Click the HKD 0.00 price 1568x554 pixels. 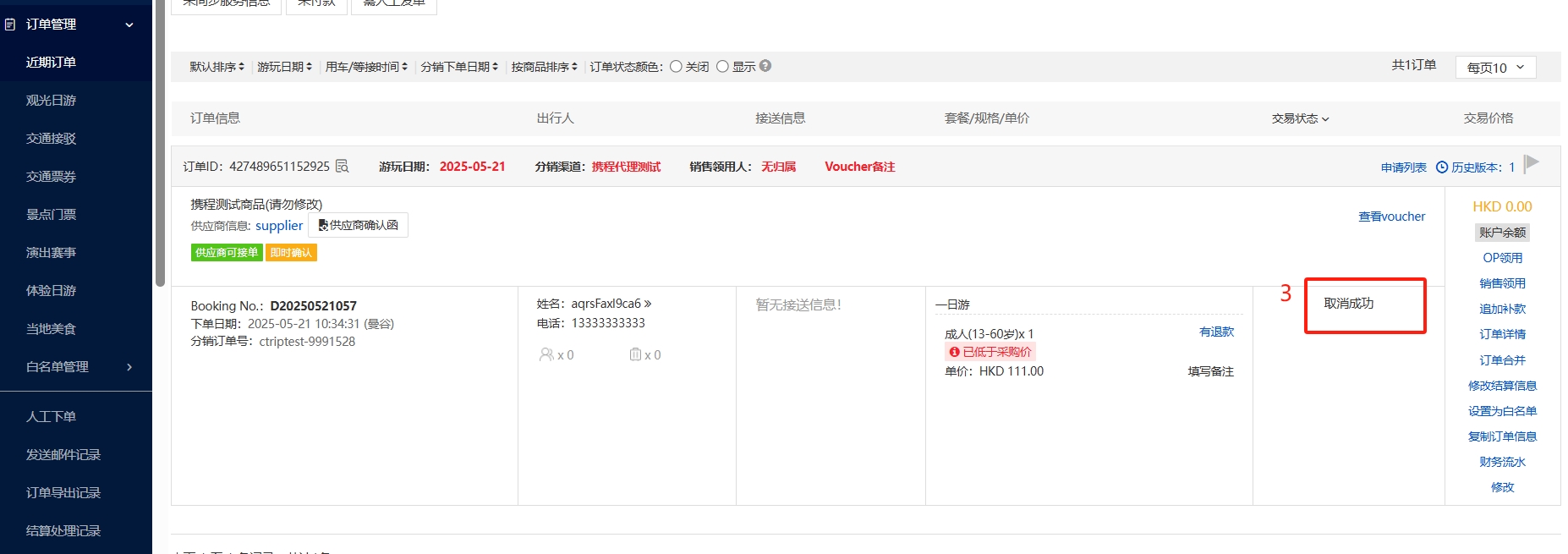(1502, 206)
